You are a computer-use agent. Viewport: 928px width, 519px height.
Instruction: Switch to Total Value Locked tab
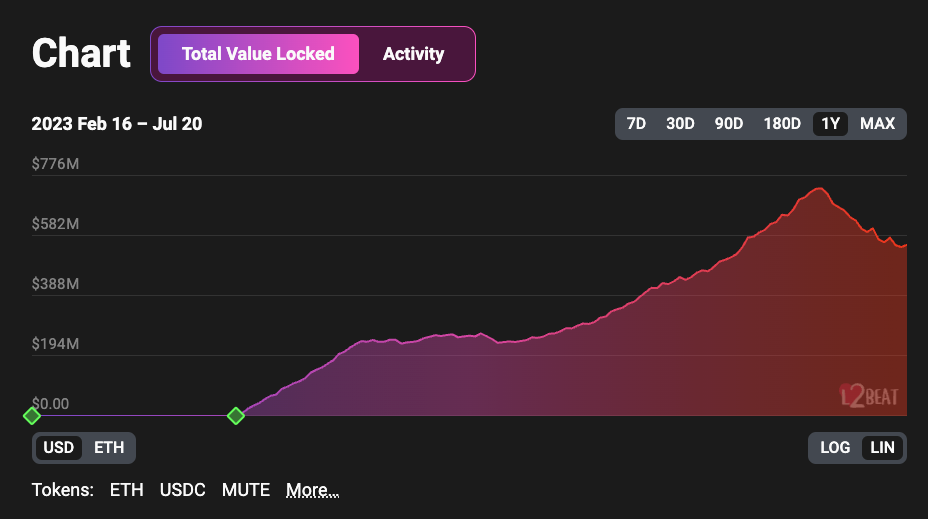tap(258, 54)
